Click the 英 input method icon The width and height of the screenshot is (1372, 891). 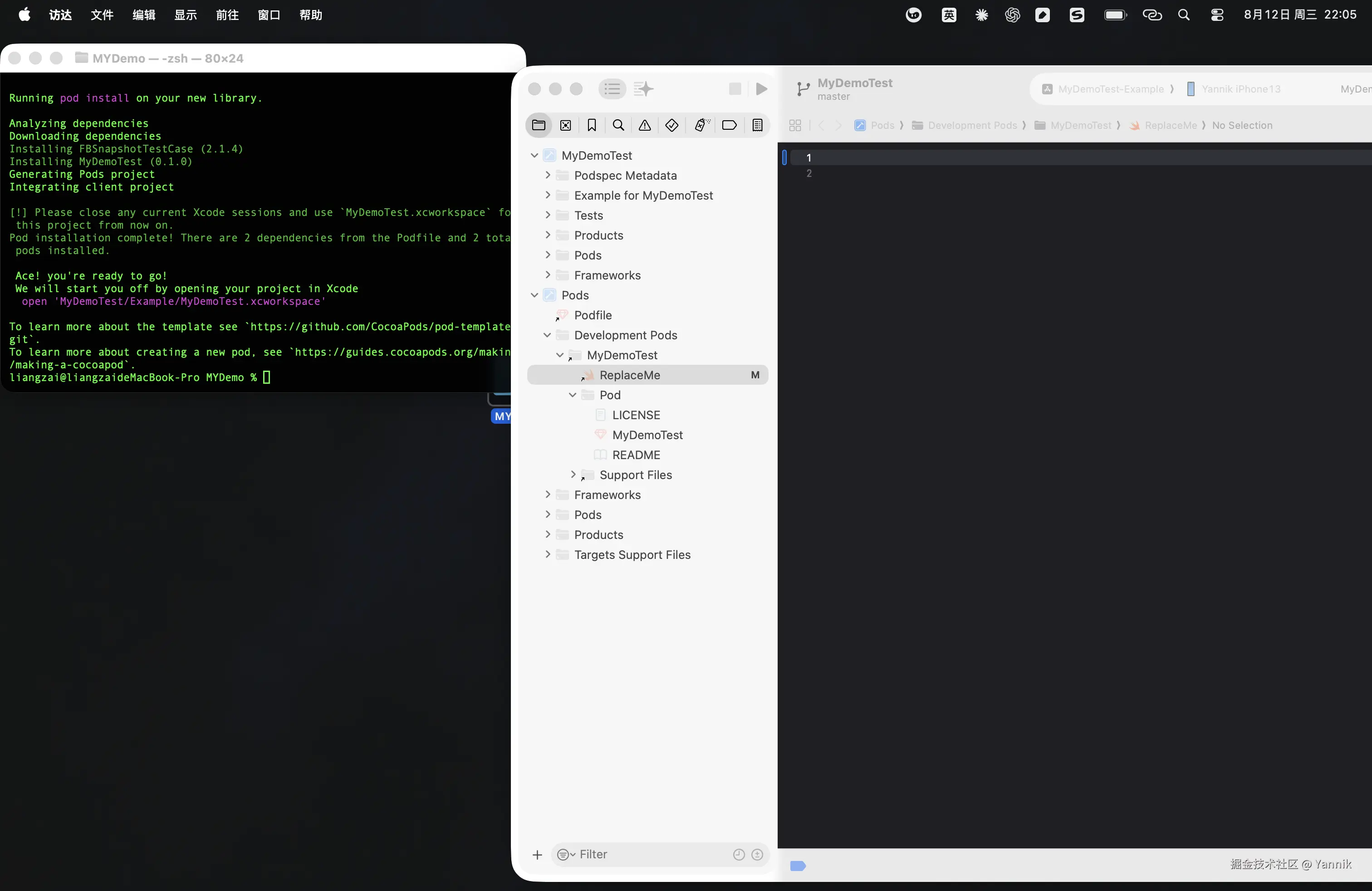point(949,15)
